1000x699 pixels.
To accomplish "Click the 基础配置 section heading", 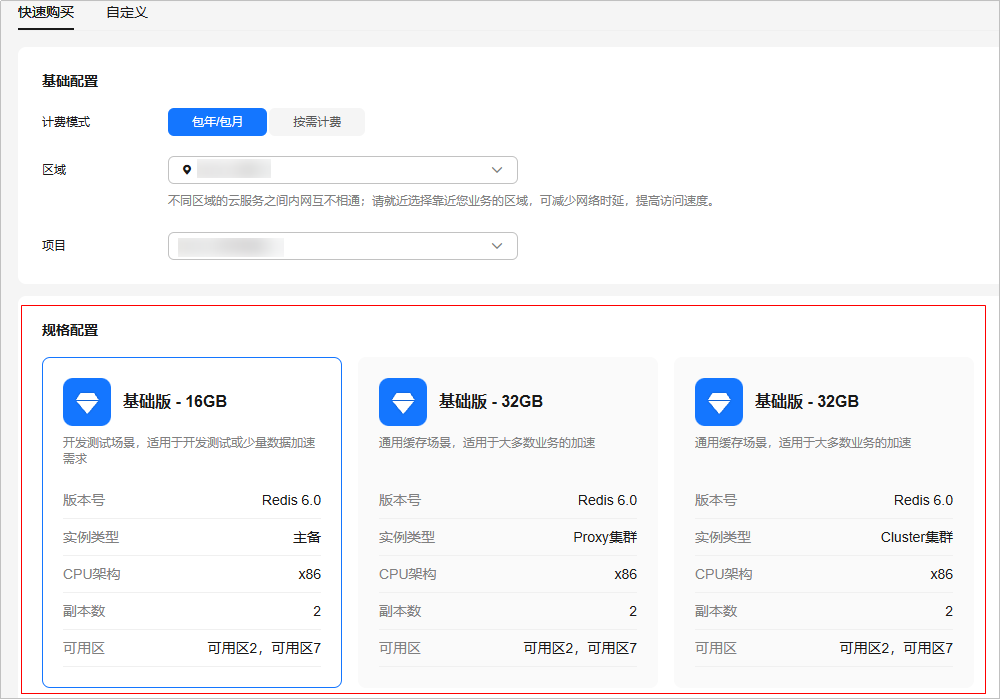I will coord(70,81).
